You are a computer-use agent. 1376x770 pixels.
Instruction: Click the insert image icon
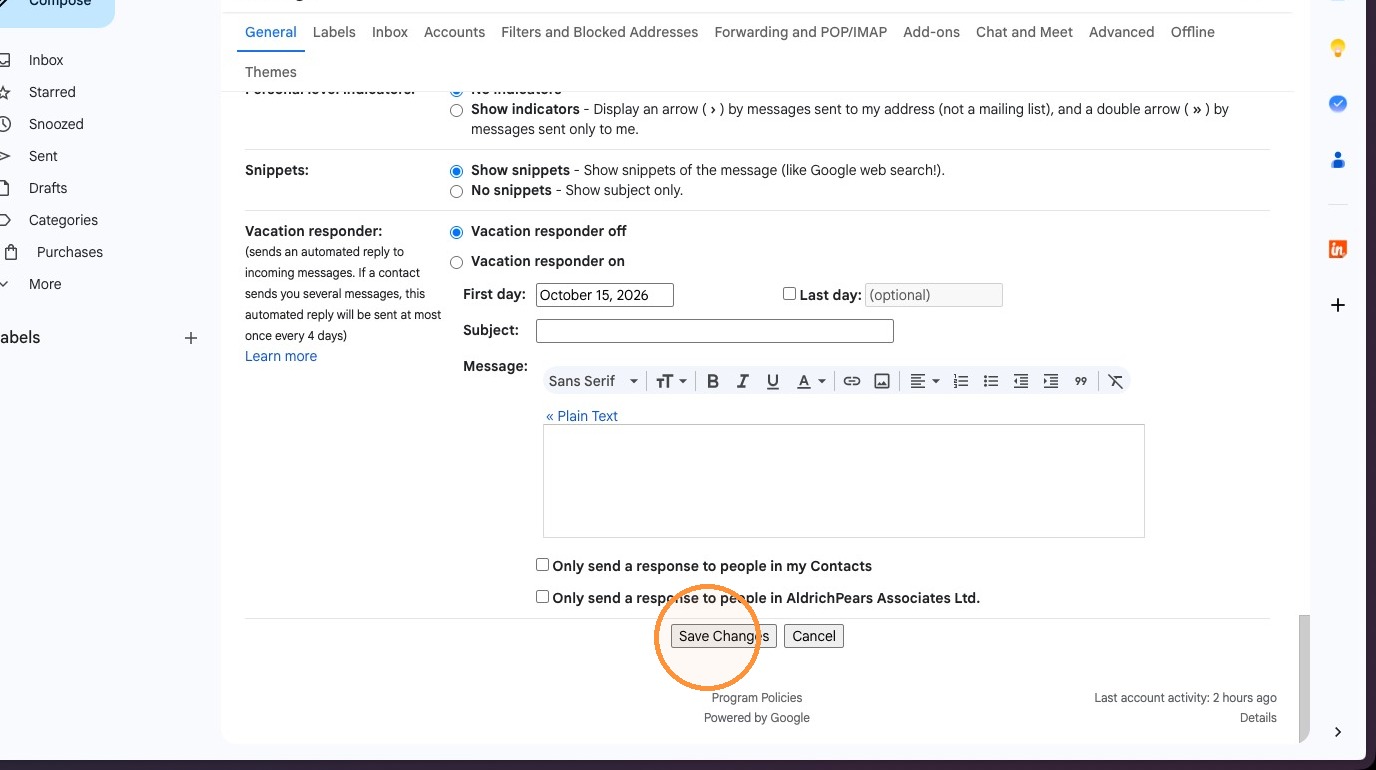tap(882, 381)
